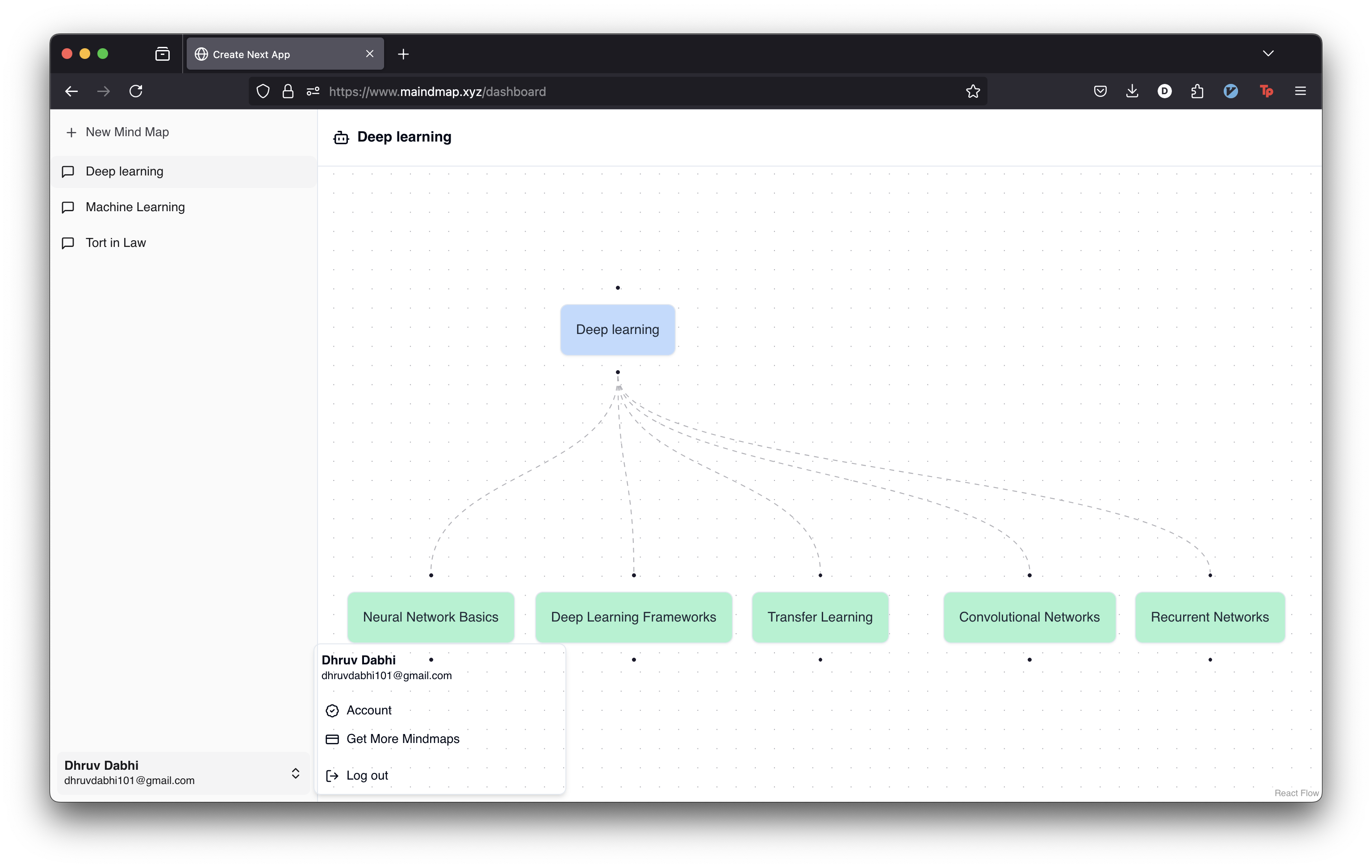Select the Create Next App tab
Screen dimensions: 1372x868
coord(285,54)
